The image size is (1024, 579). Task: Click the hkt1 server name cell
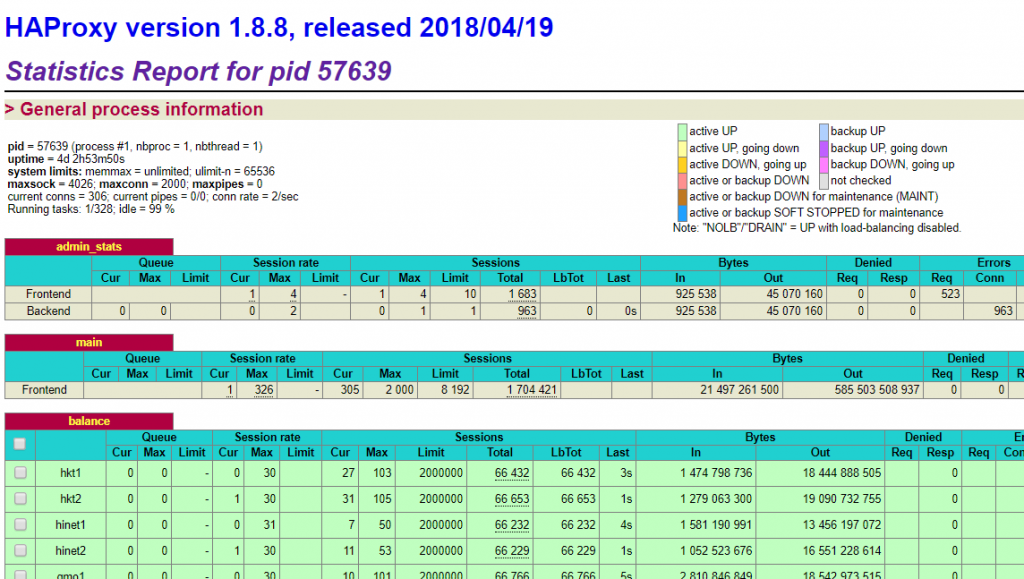(70, 473)
